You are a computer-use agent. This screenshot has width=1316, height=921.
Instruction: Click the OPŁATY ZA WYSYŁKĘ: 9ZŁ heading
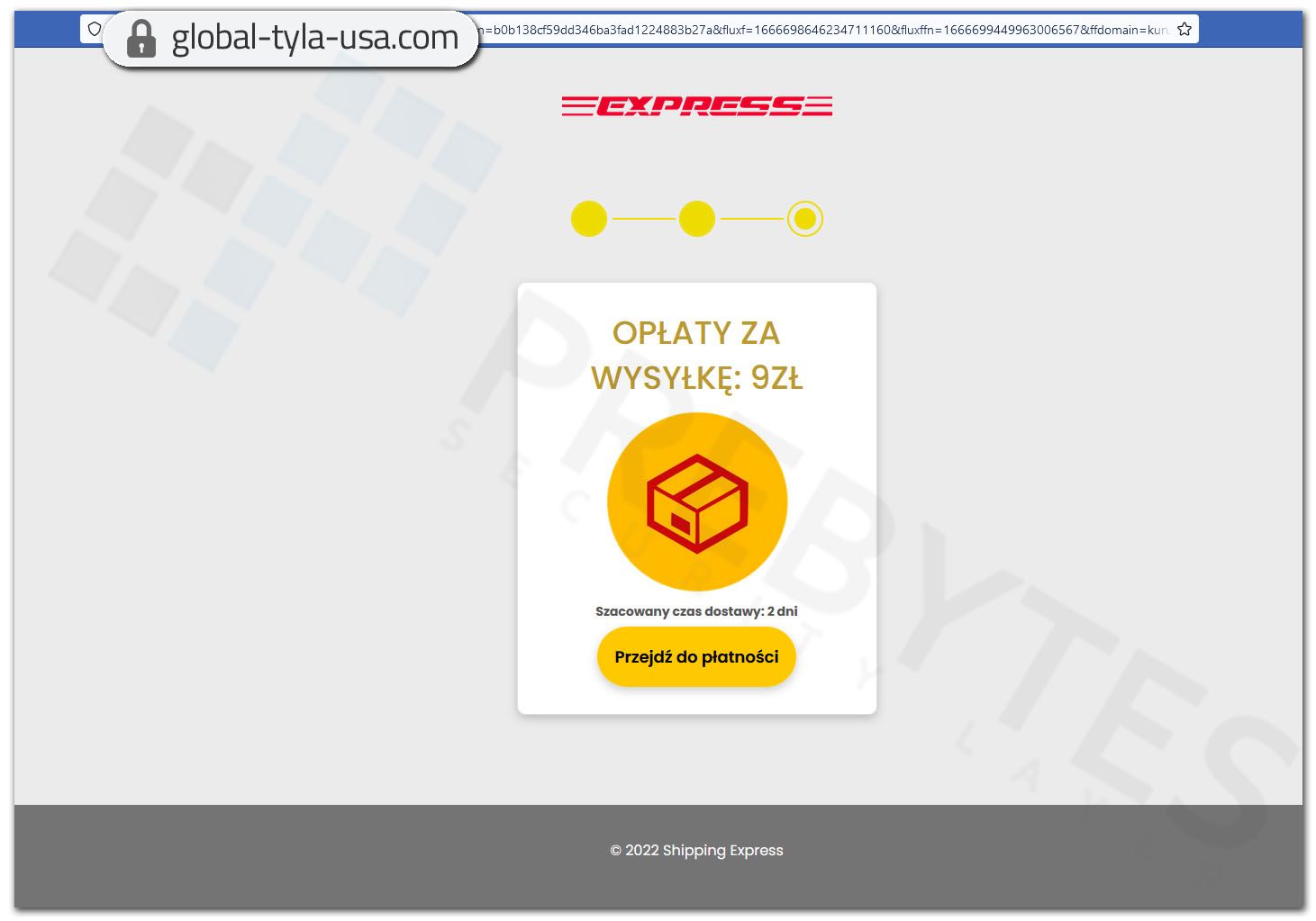(x=696, y=356)
